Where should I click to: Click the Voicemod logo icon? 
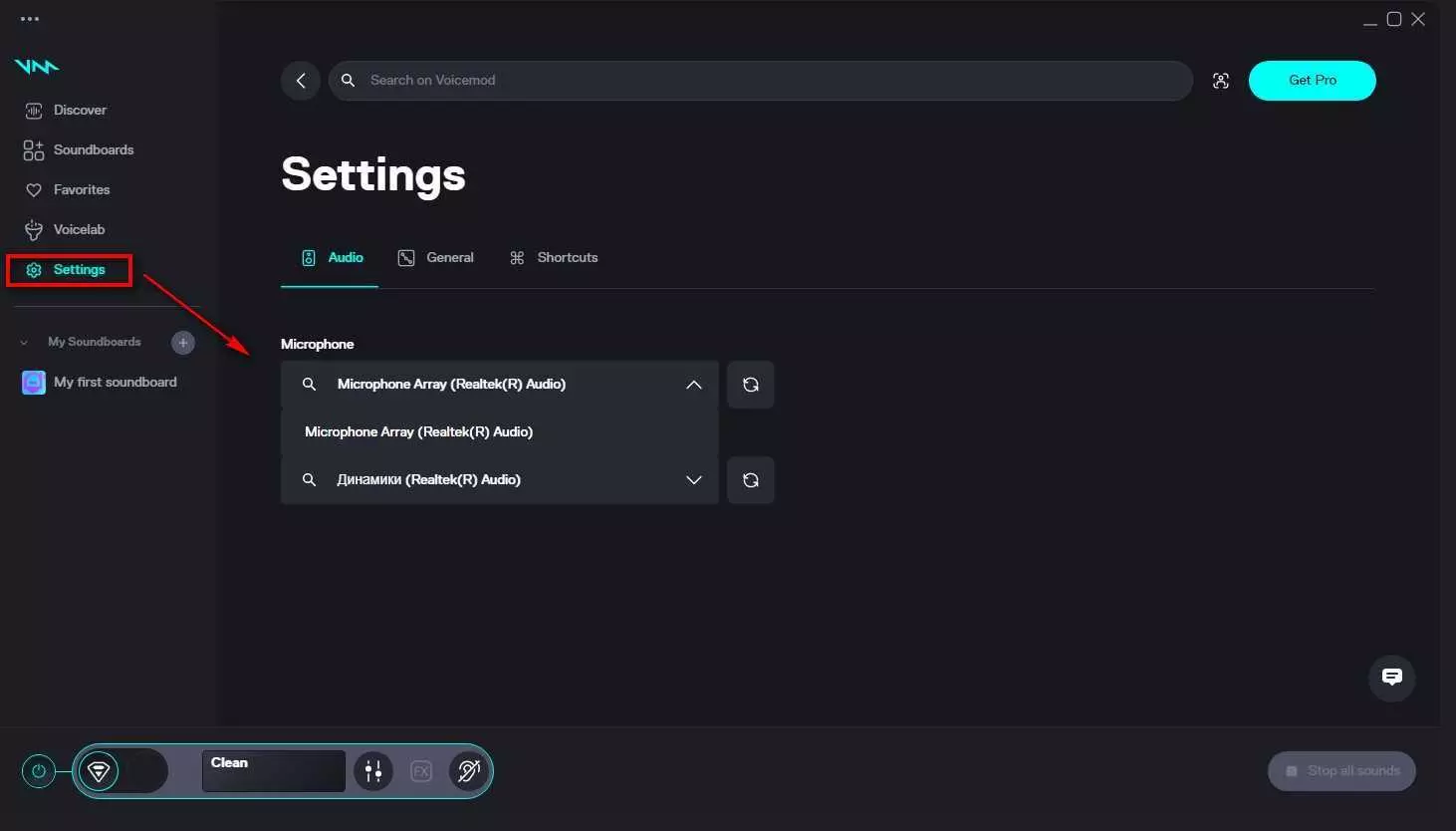(37, 67)
